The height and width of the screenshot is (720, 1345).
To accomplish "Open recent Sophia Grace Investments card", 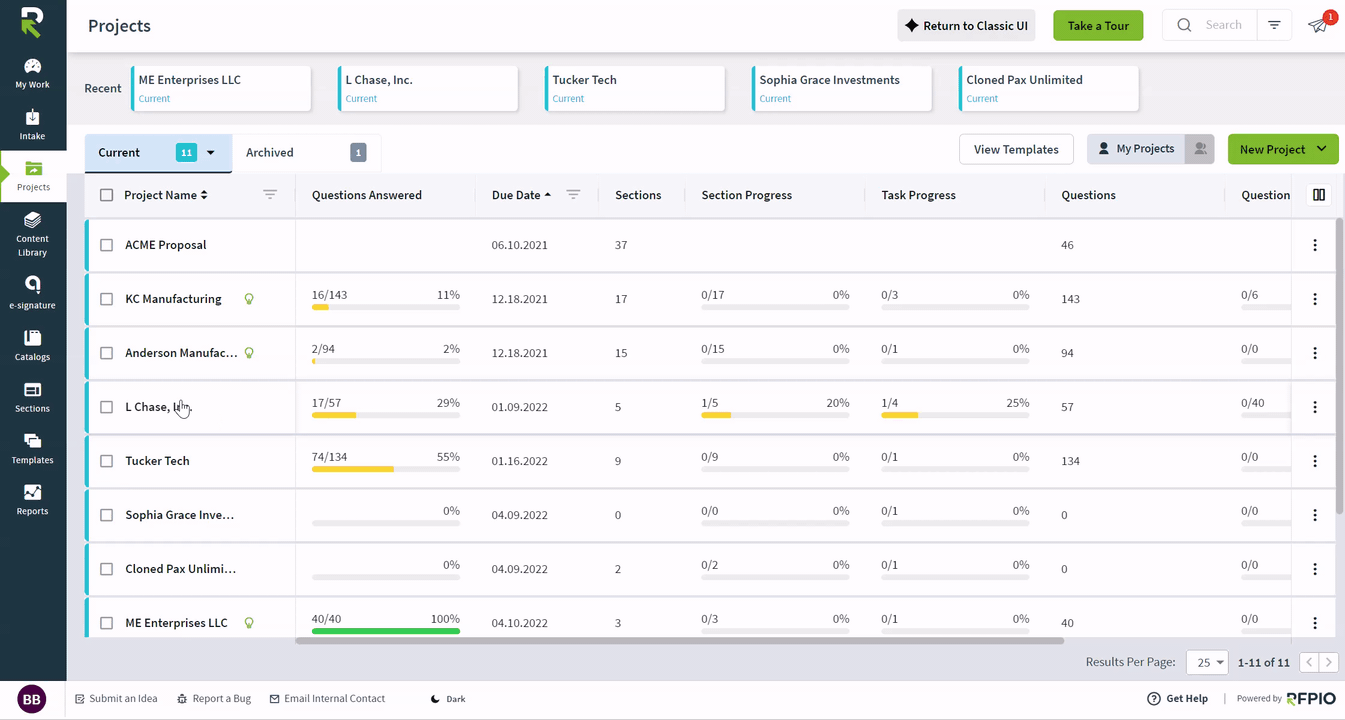I will (842, 88).
